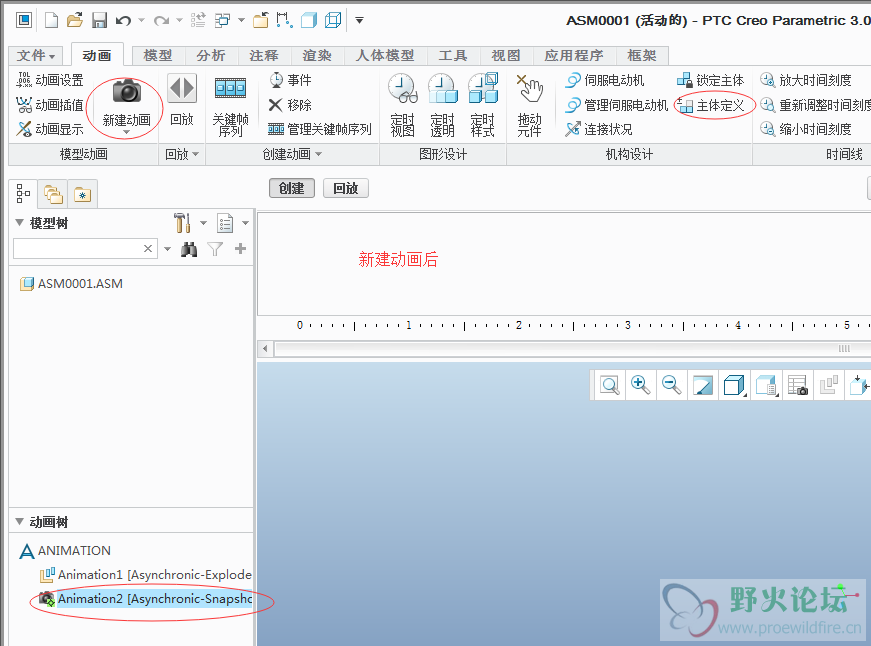
Task: Undo the last action
Action: [x=123, y=21]
